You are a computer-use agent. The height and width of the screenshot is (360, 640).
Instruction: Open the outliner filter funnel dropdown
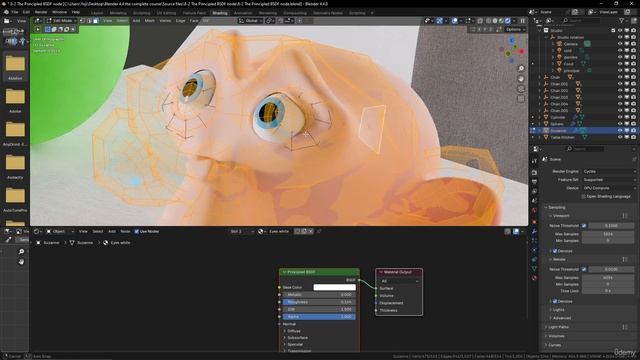coord(624,20)
